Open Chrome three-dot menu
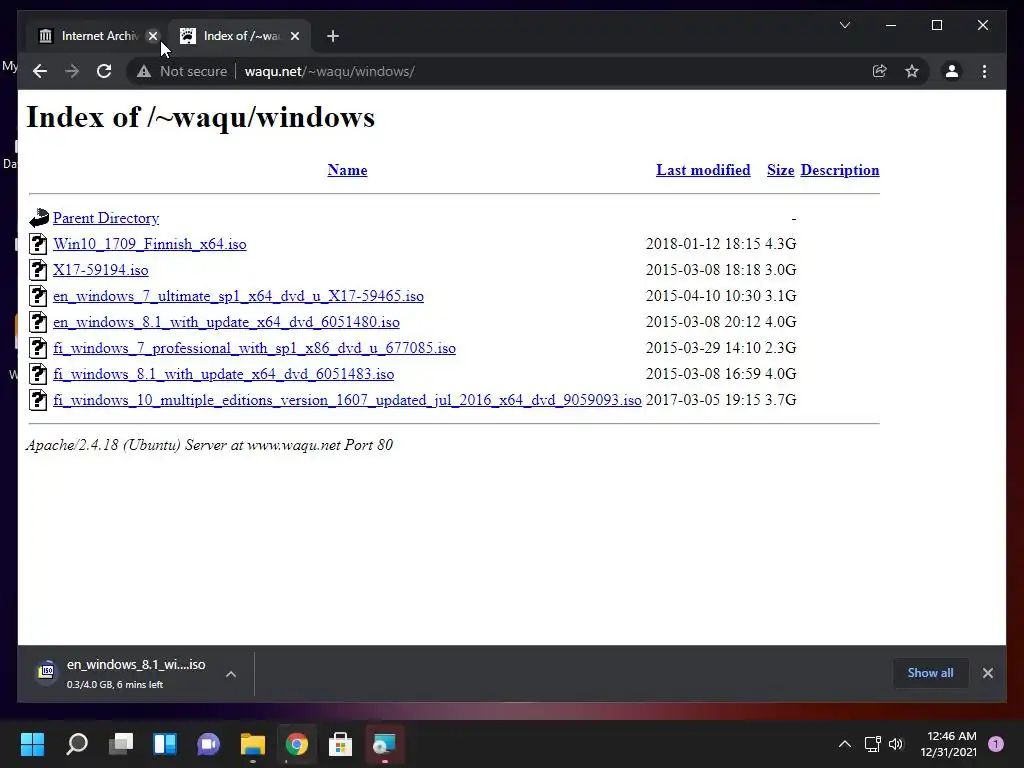The image size is (1024, 768). click(984, 71)
